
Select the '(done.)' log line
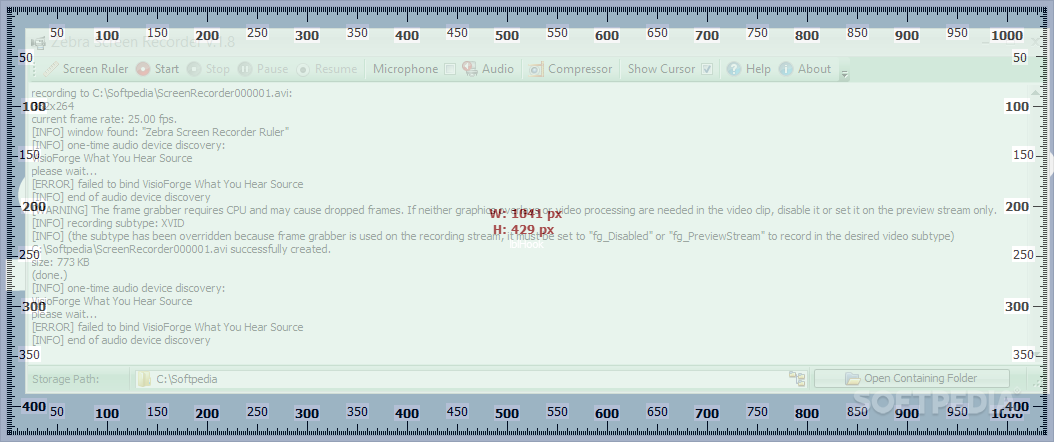50,275
